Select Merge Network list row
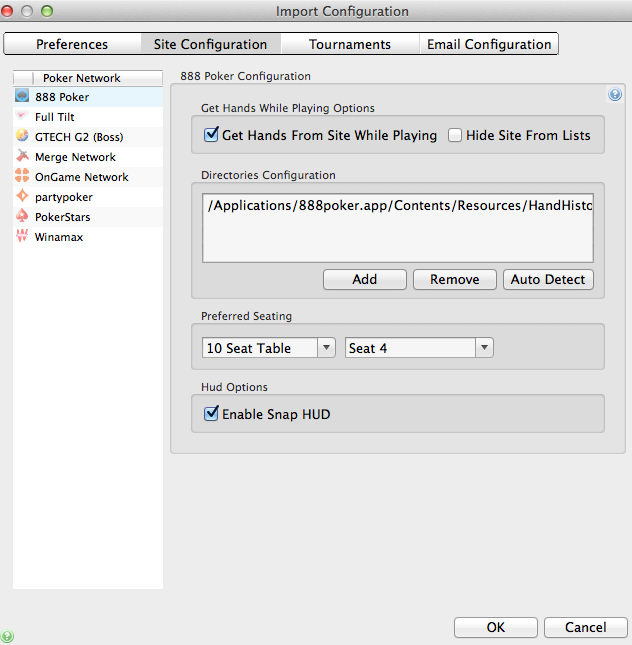 [x=88, y=157]
